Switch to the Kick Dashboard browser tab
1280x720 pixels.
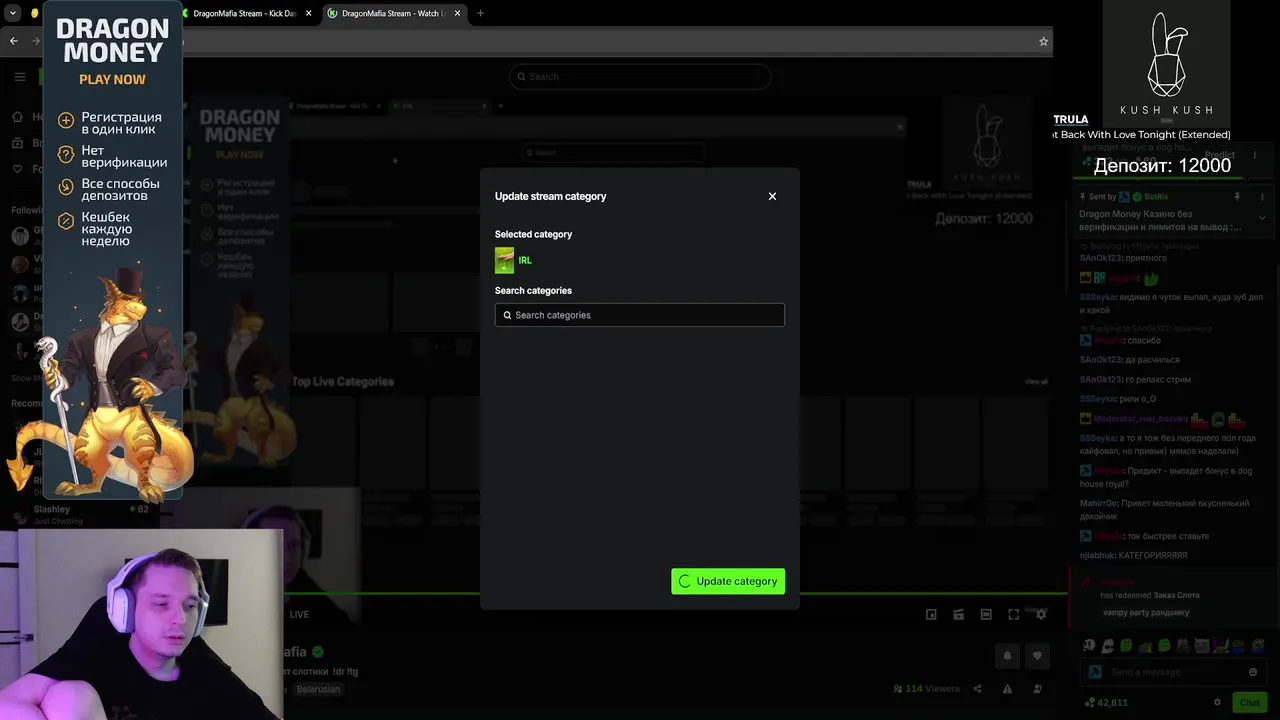[244, 13]
